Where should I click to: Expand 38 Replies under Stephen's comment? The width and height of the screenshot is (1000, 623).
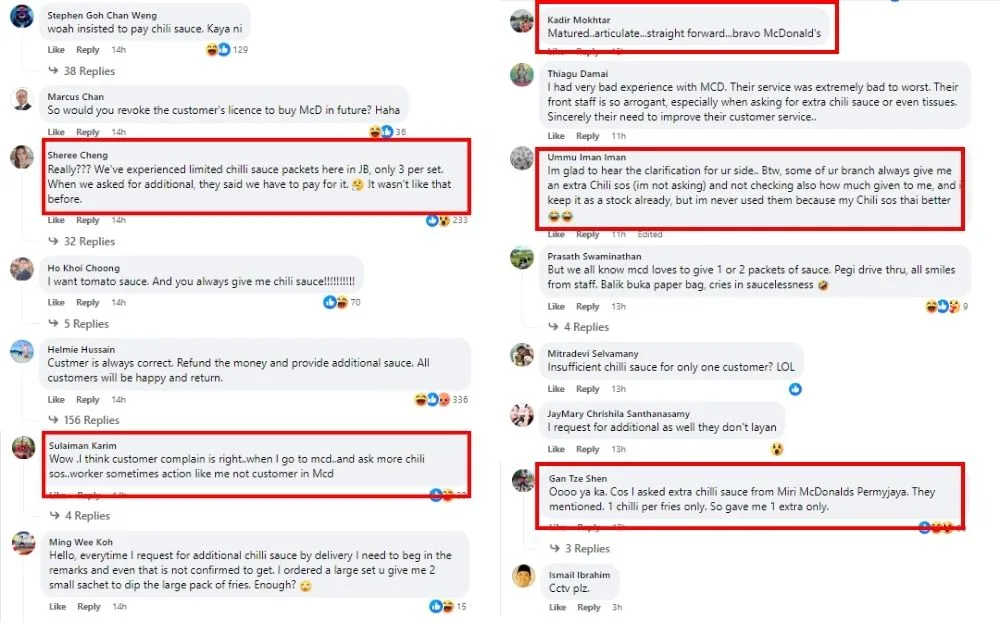click(88, 71)
